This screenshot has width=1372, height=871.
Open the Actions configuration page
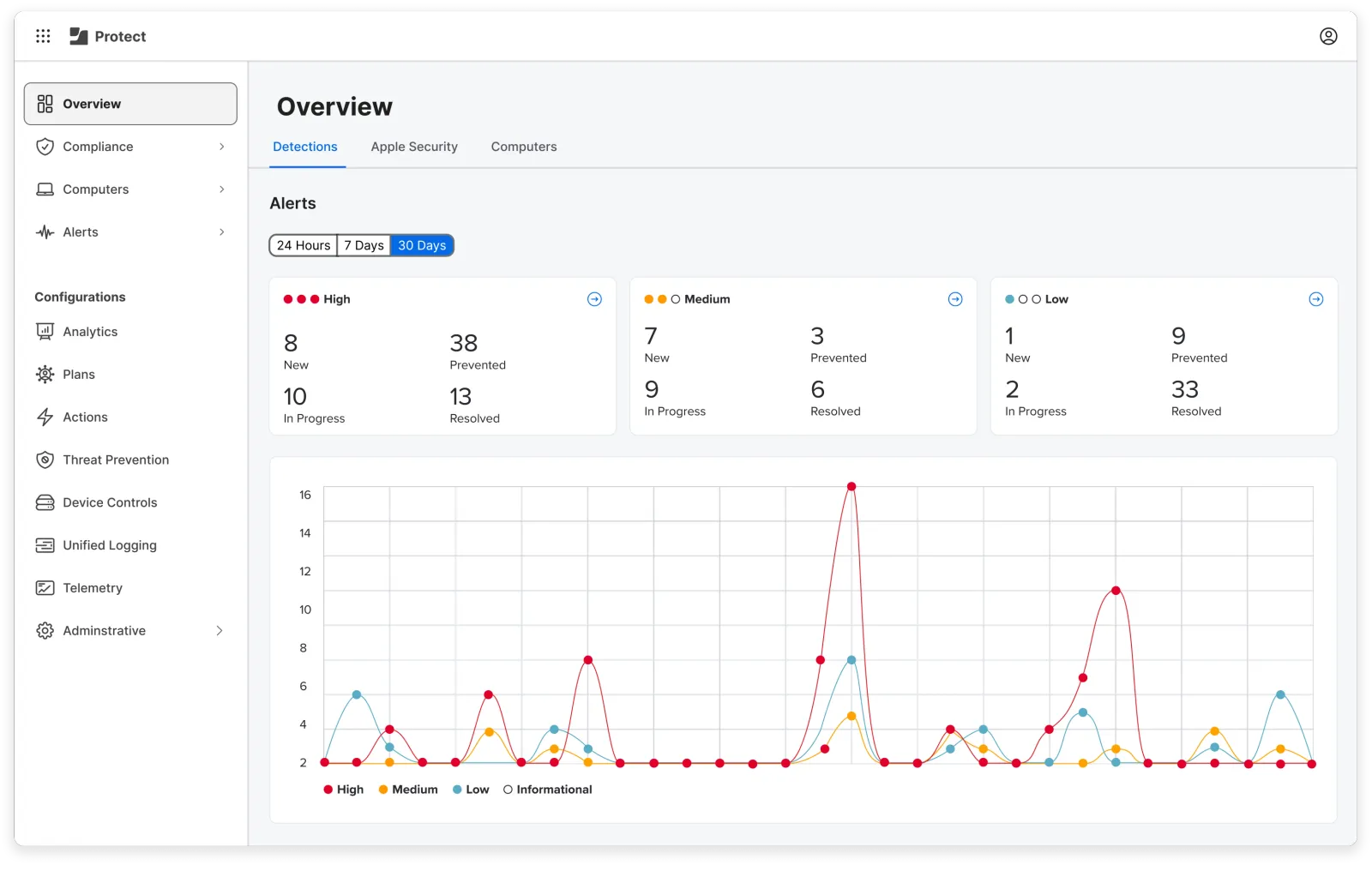pyautogui.click(x=86, y=417)
